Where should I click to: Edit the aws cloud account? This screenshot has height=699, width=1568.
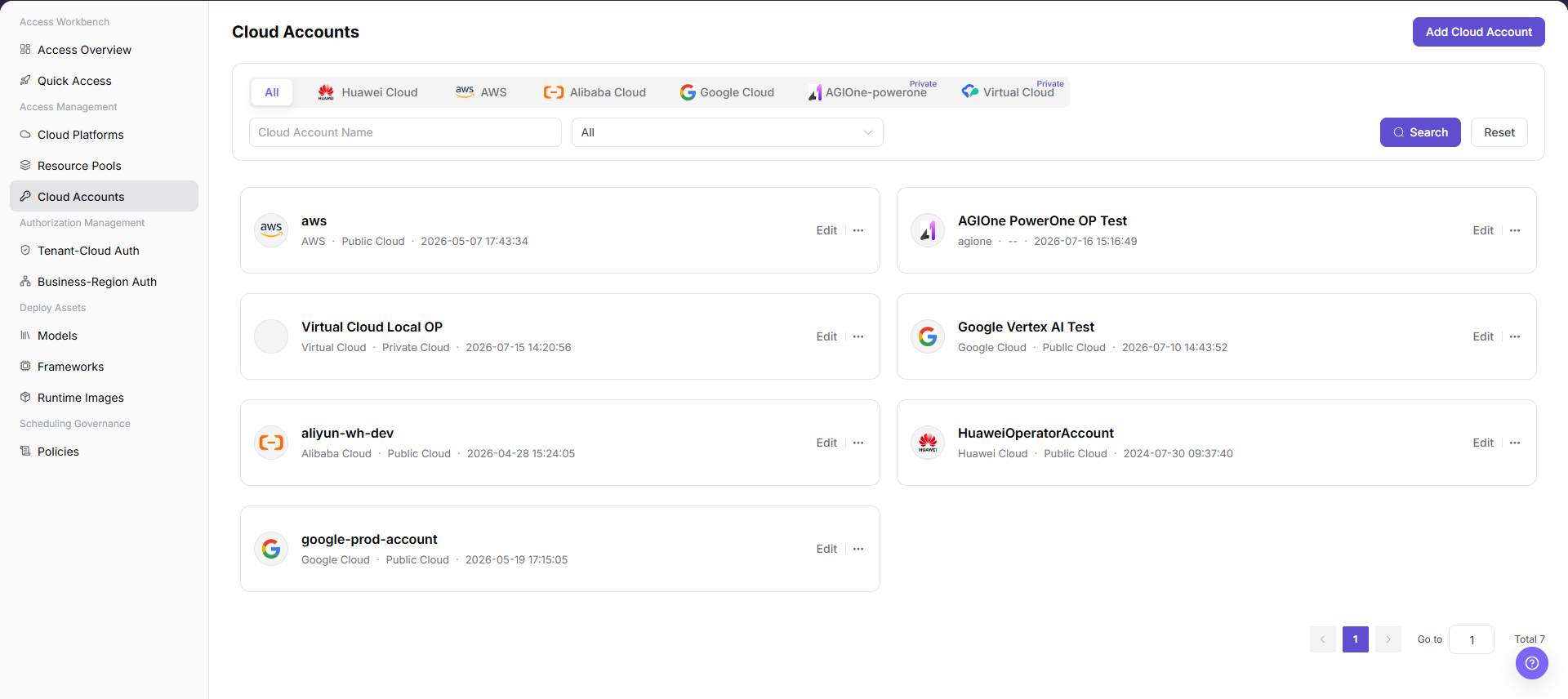coord(826,230)
